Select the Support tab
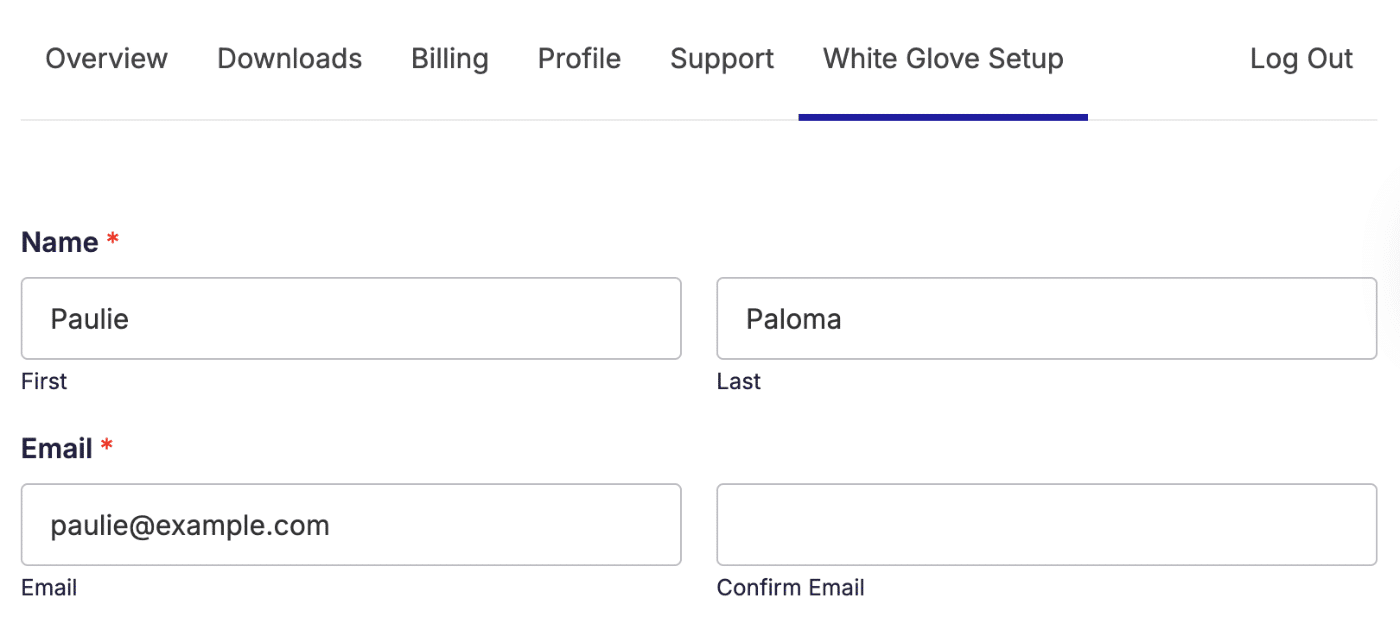The width and height of the screenshot is (1400, 642). pyautogui.click(x=722, y=59)
